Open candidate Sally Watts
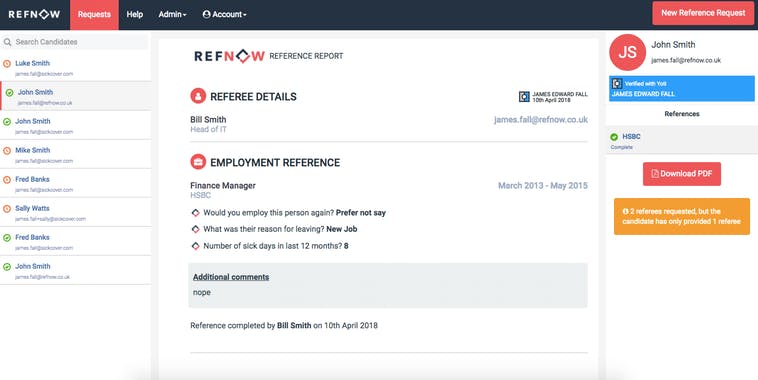 pyautogui.click(x=75, y=212)
